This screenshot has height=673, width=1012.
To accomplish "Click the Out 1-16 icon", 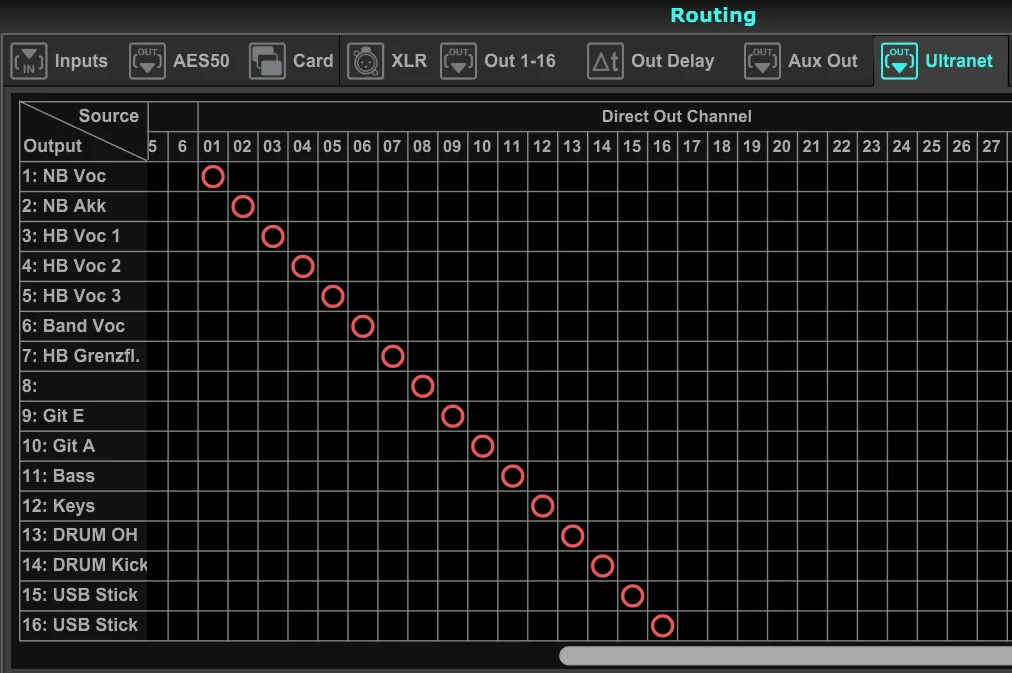I will tap(458, 61).
